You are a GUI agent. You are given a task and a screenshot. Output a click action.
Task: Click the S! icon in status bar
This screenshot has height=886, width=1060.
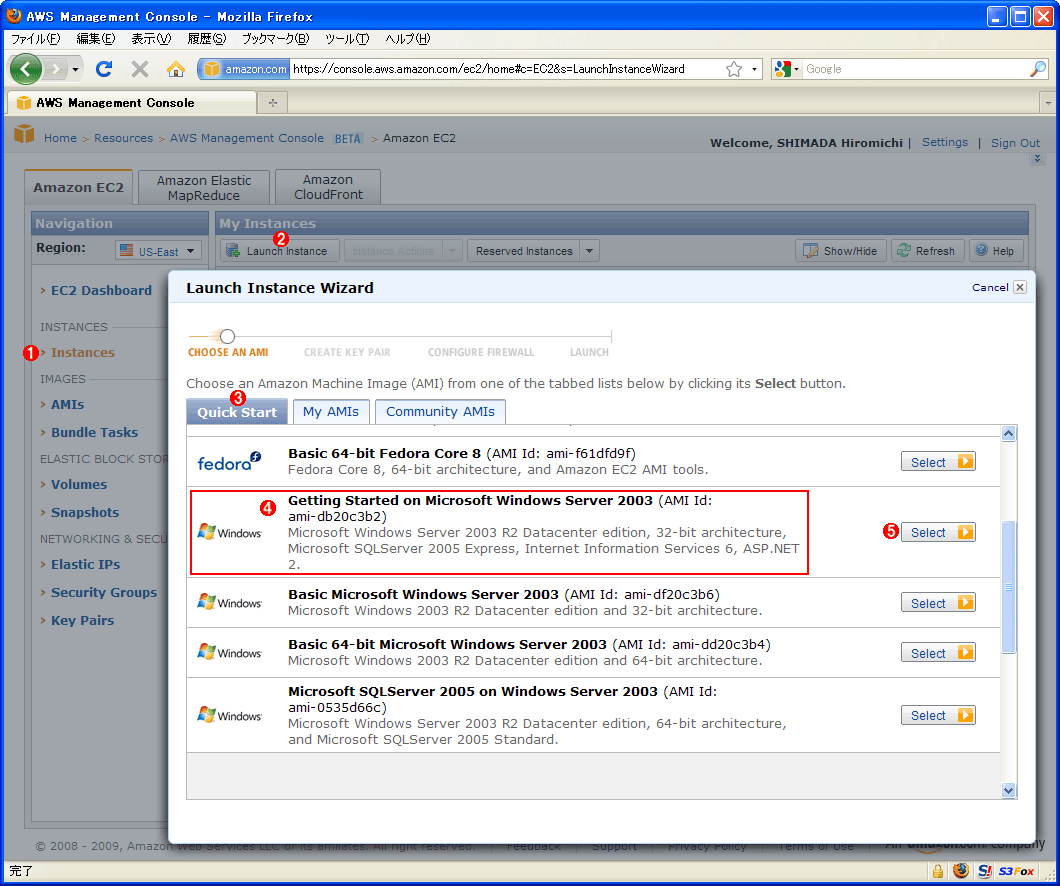(985, 871)
